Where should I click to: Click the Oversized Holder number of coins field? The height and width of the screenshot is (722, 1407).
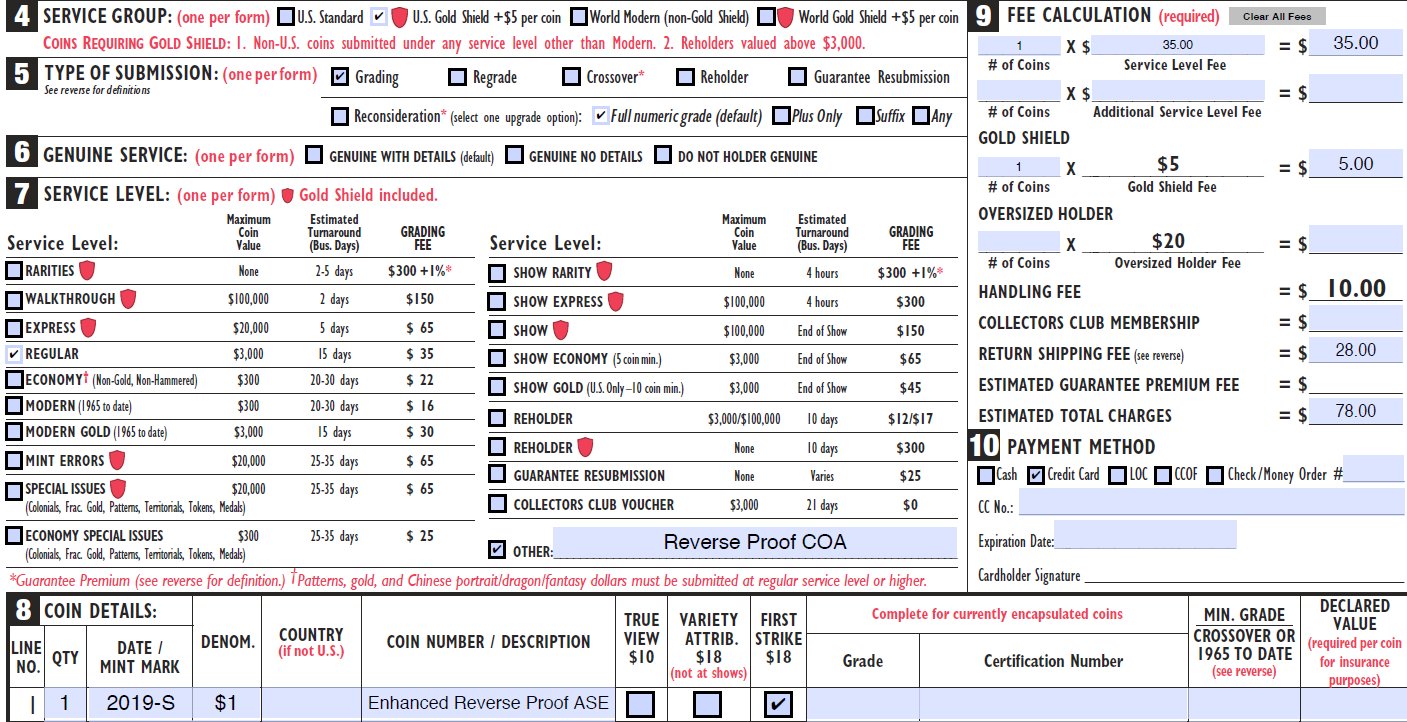1019,242
